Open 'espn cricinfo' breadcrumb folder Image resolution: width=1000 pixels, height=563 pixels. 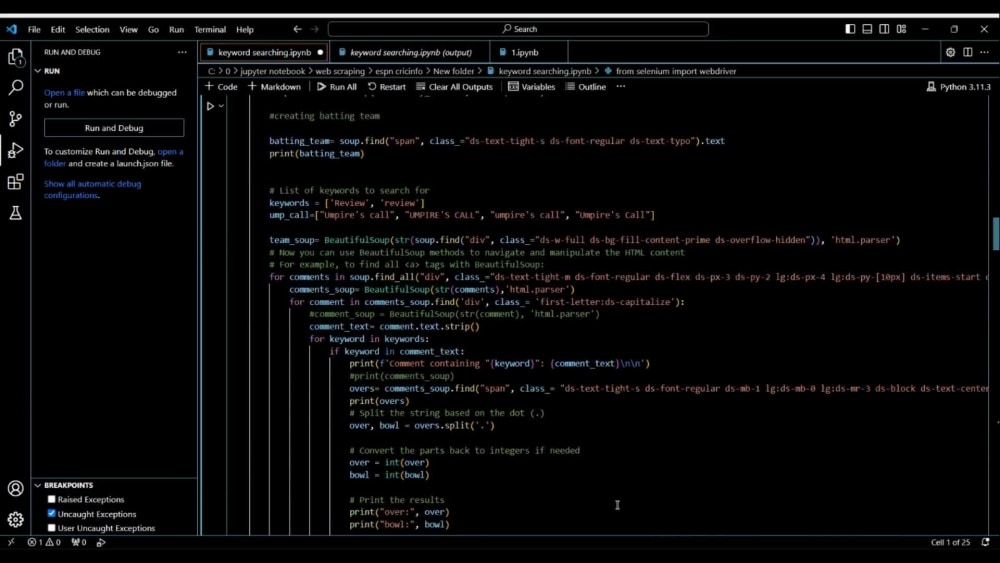(399, 71)
